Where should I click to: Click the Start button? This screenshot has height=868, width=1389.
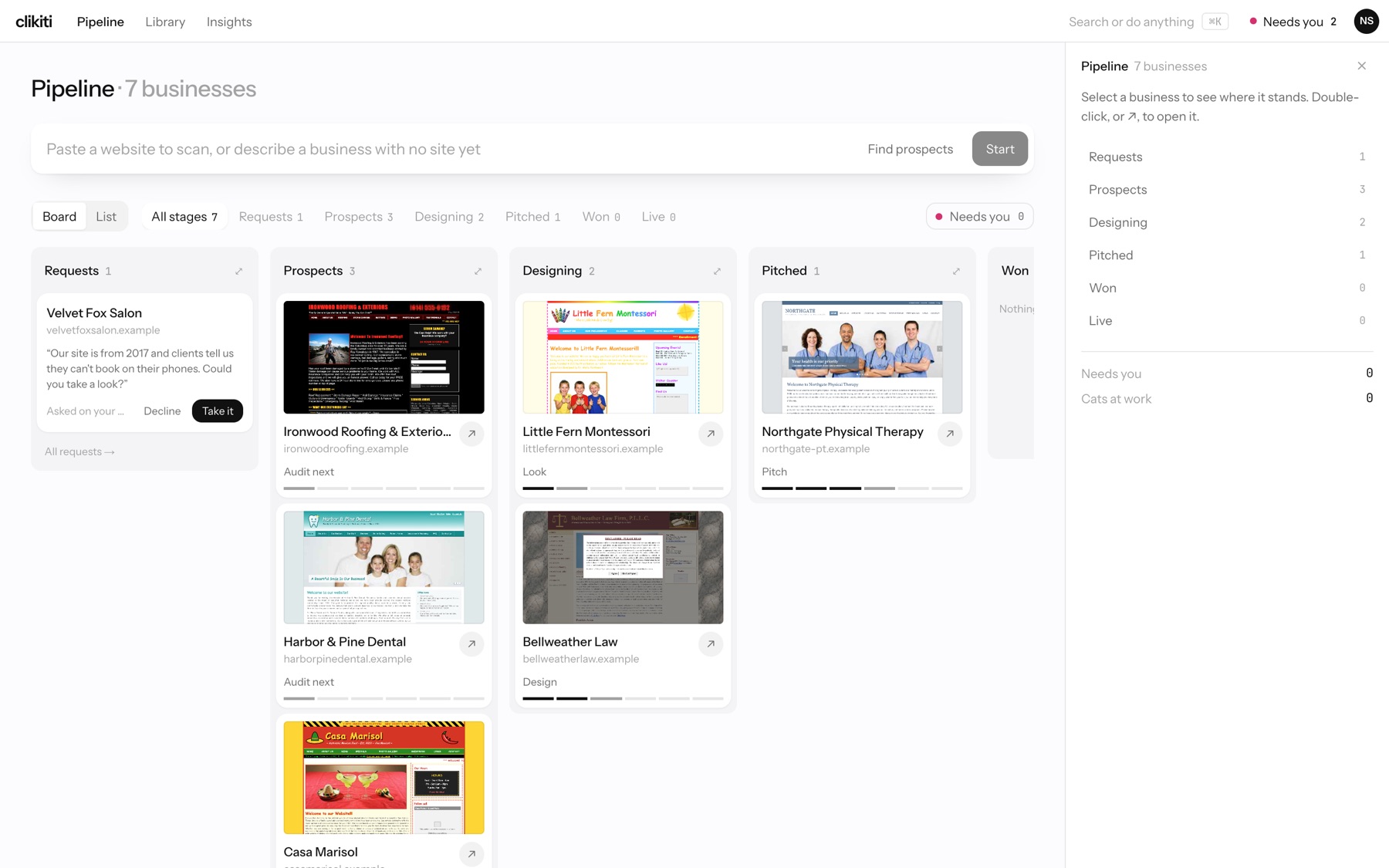tap(999, 149)
